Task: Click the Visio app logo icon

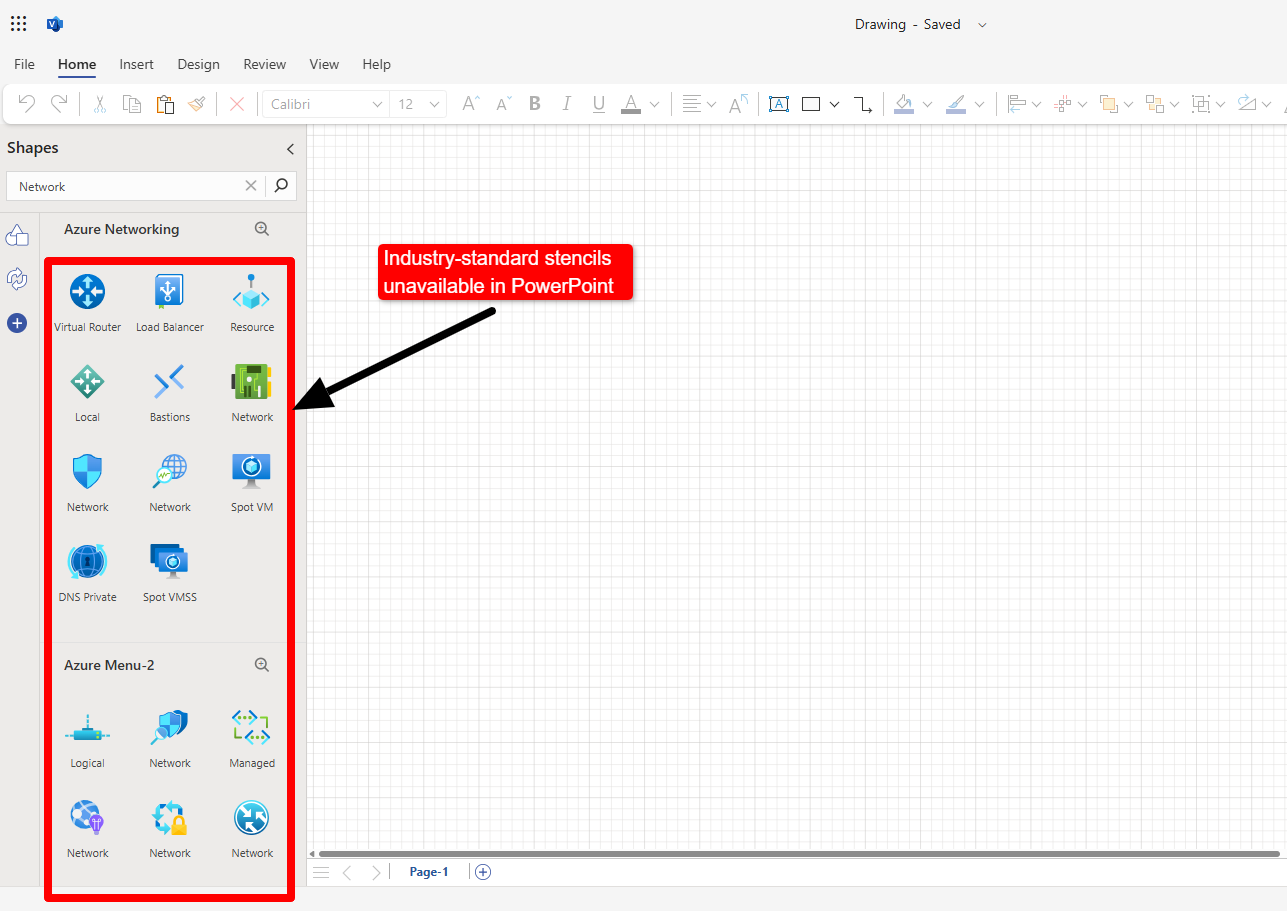Action: (55, 24)
